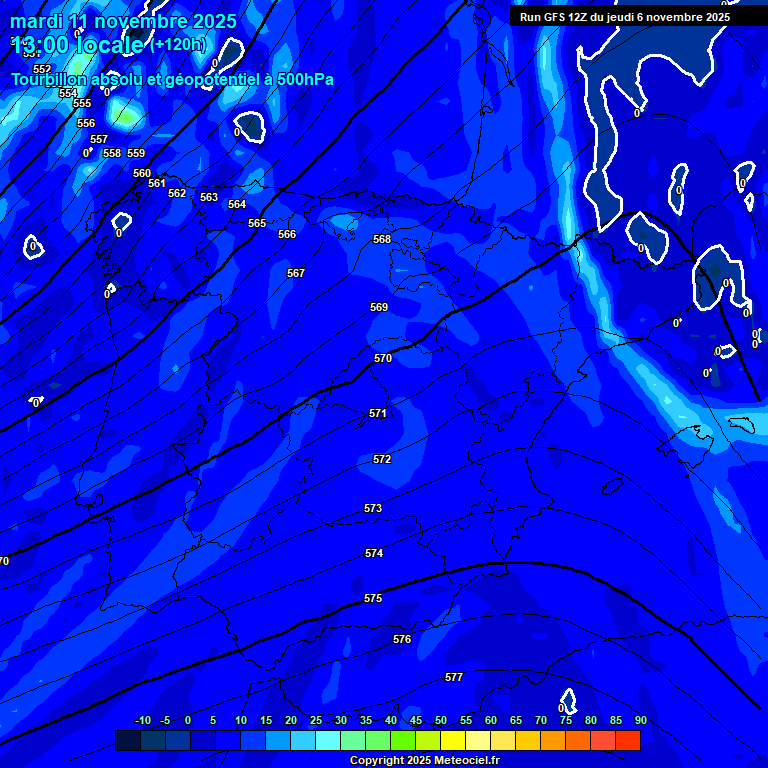Click the red legend swatch at value 90
This screenshot has width=768, height=768.
click(628, 740)
